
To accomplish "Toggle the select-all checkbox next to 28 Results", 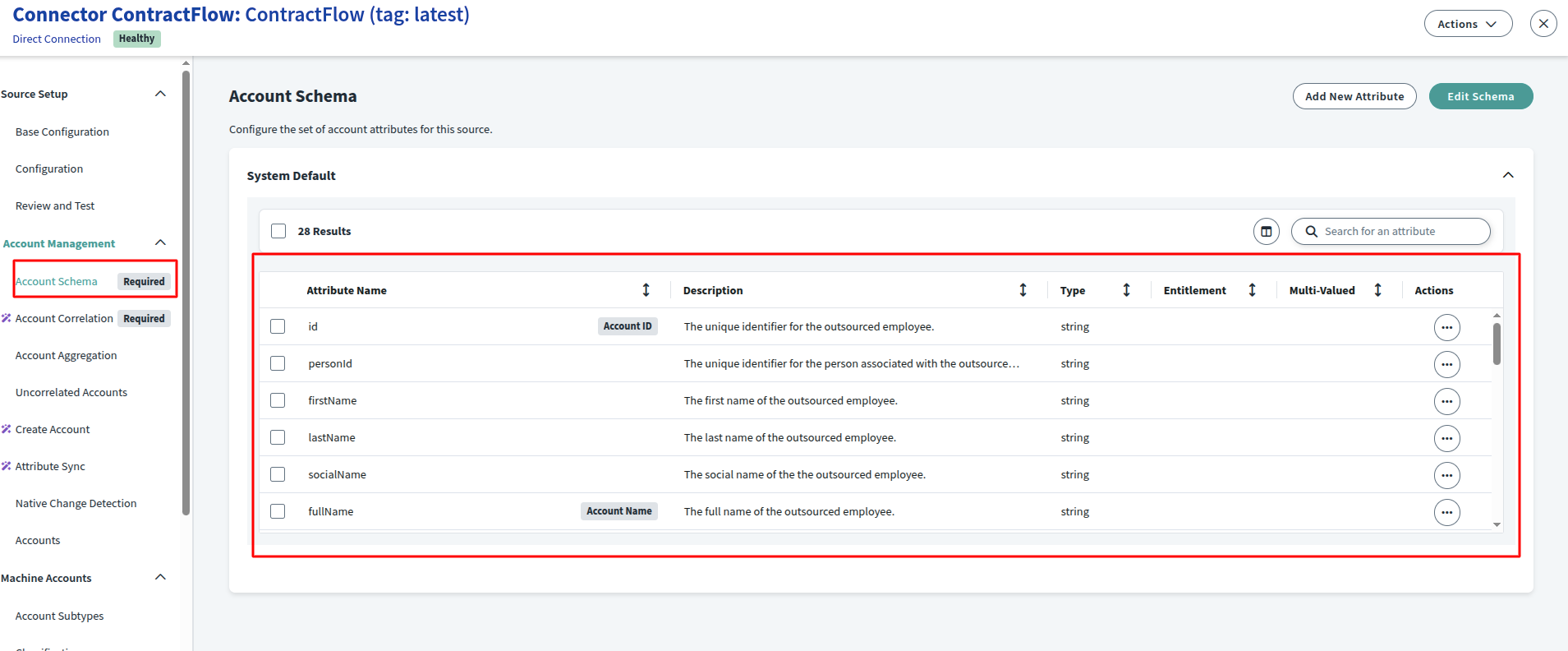I will (278, 231).
